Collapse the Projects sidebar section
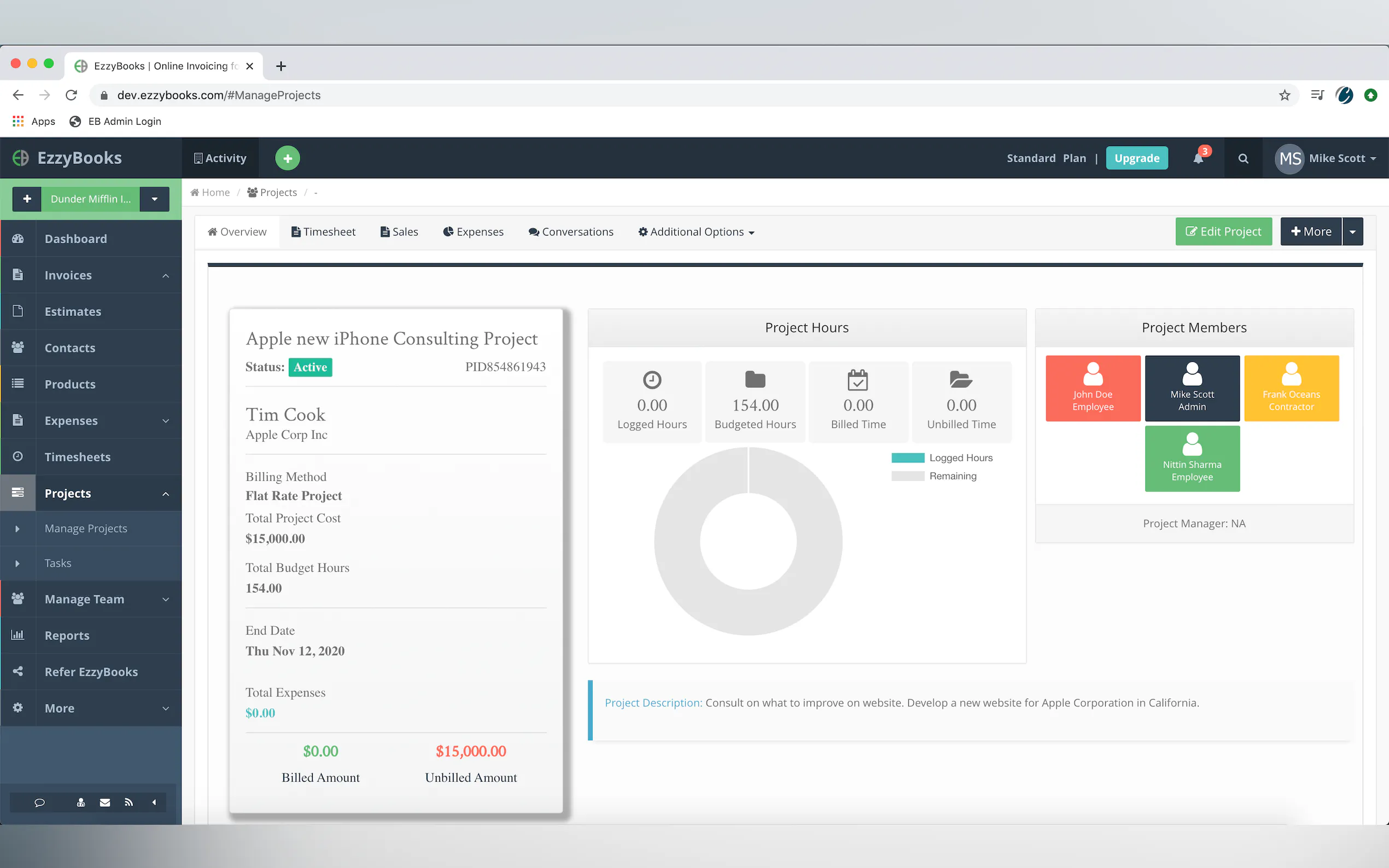Image resolution: width=1389 pixels, height=868 pixels. [x=165, y=494]
